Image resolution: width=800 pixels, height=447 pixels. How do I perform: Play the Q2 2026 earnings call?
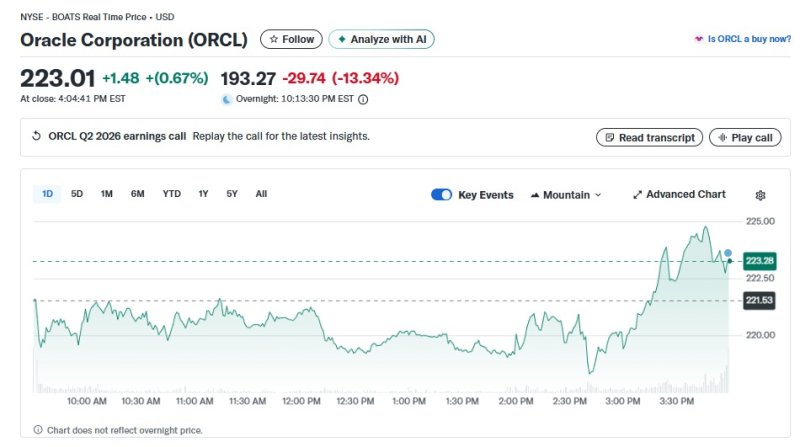745,138
